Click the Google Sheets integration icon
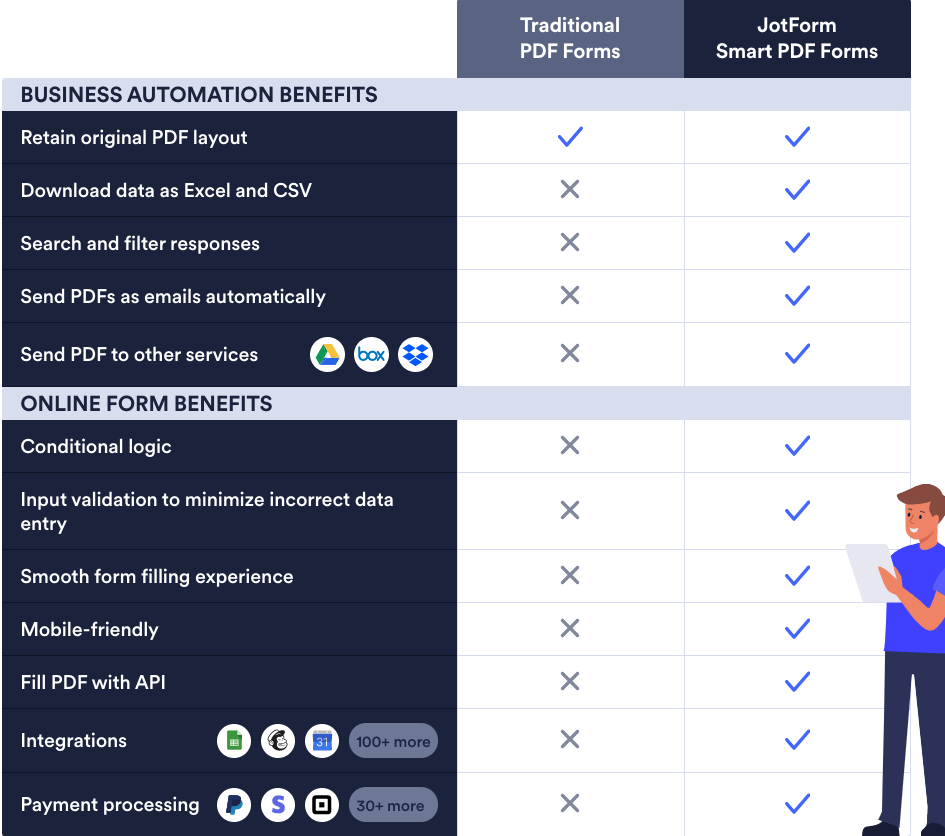Screen dimensions: 945x836 pyautogui.click(x=234, y=741)
